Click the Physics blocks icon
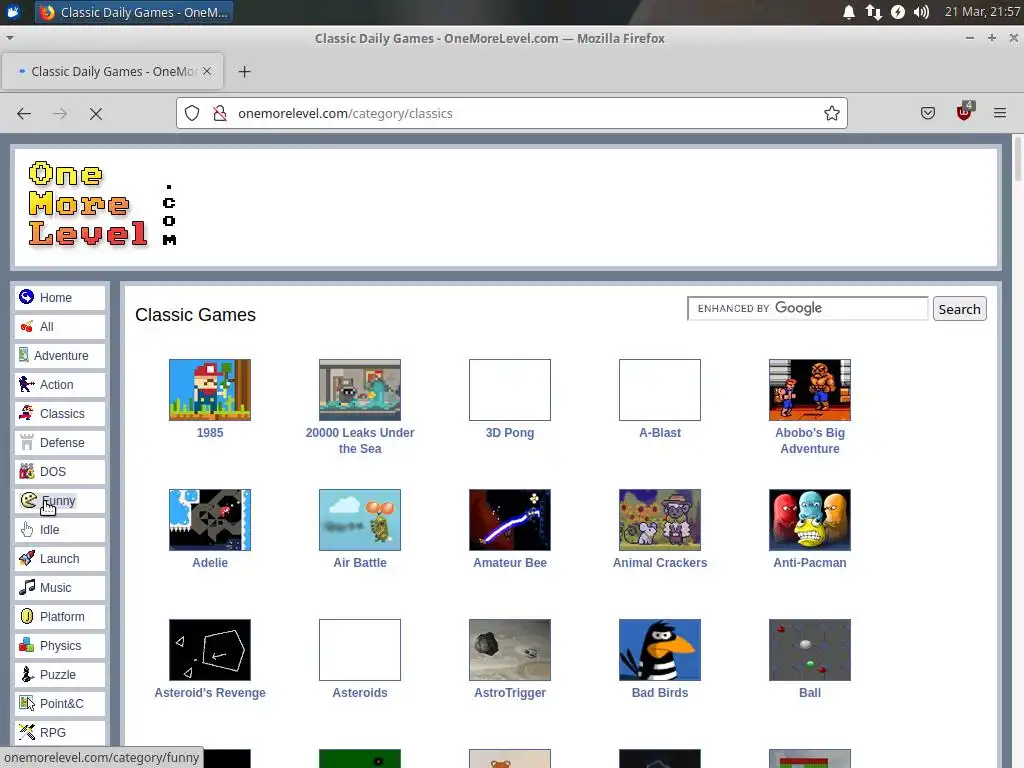This screenshot has width=1024, height=768. point(26,645)
